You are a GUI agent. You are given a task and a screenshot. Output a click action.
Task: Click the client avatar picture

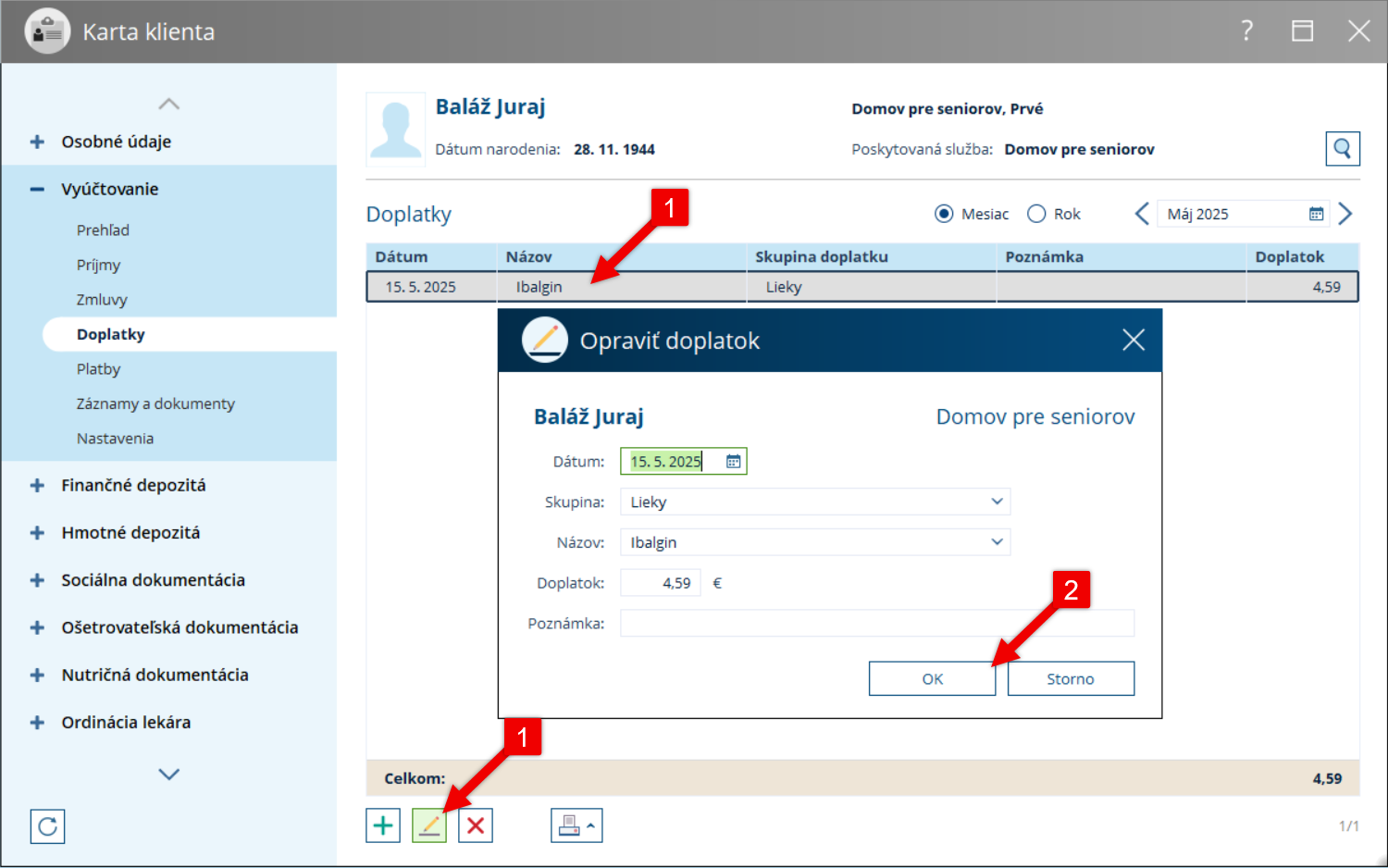pos(396,129)
